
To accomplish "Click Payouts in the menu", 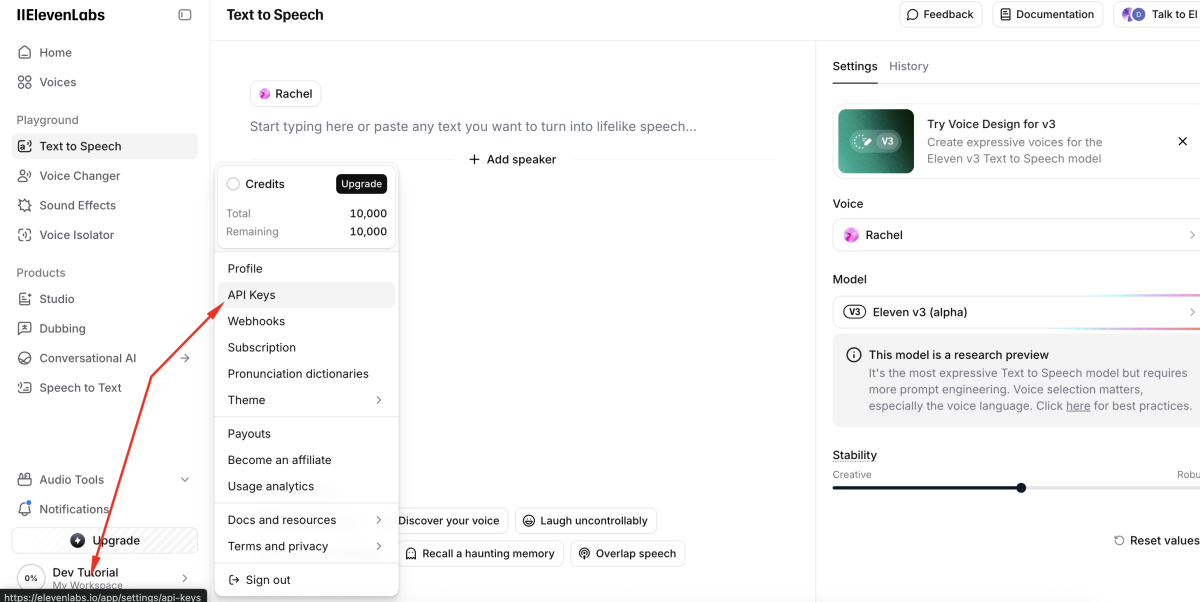I will point(306,434).
